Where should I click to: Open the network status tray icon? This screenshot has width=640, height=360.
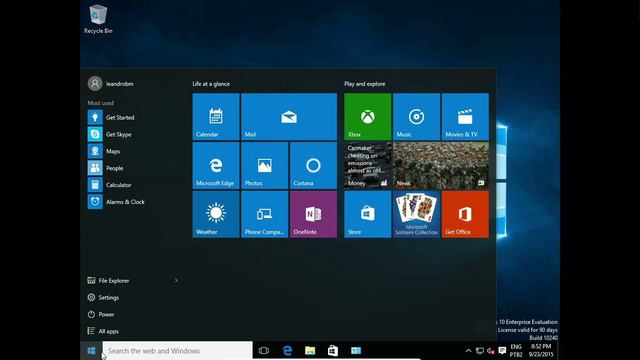pyautogui.click(x=480, y=351)
